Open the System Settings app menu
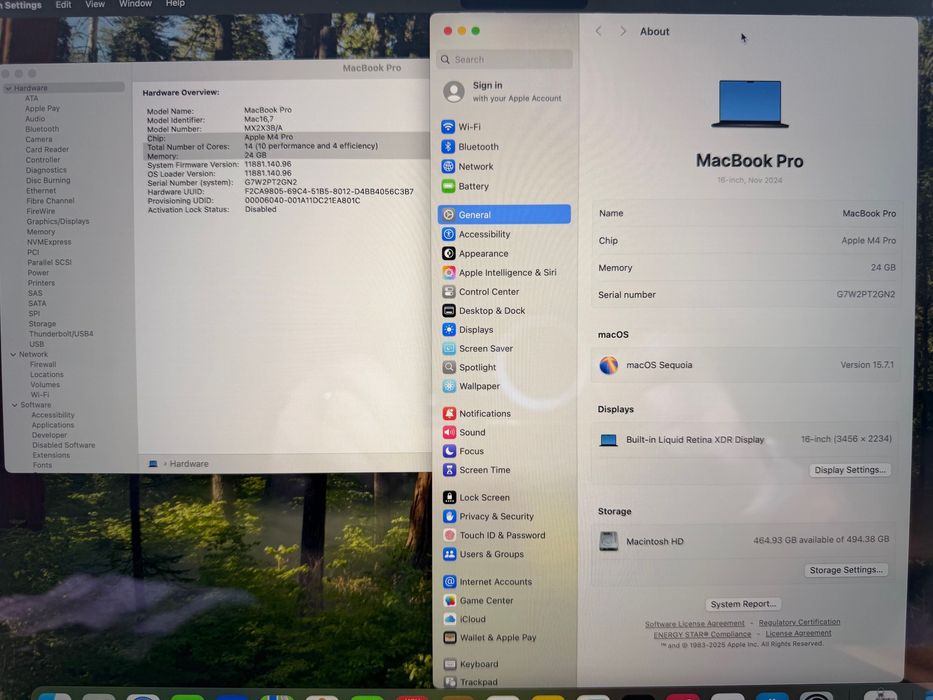This screenshot has width=933, height=700. (x=21, y=5)
